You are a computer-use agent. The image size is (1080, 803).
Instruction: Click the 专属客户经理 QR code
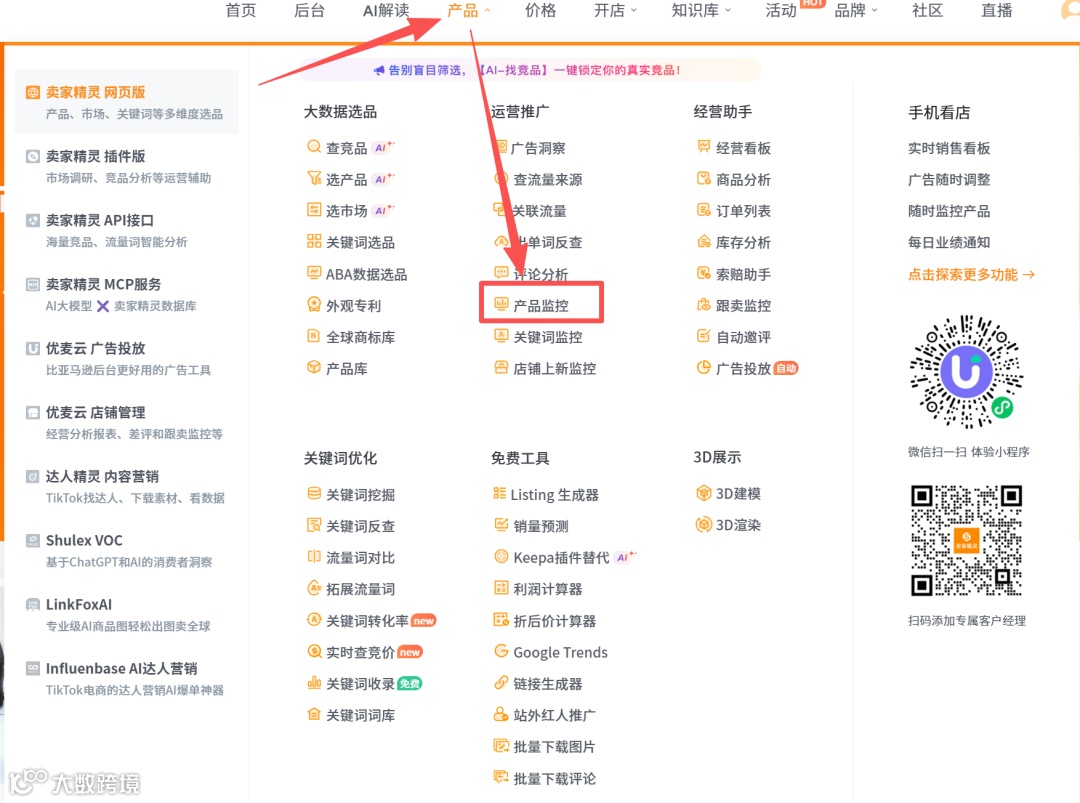(966, 540)
